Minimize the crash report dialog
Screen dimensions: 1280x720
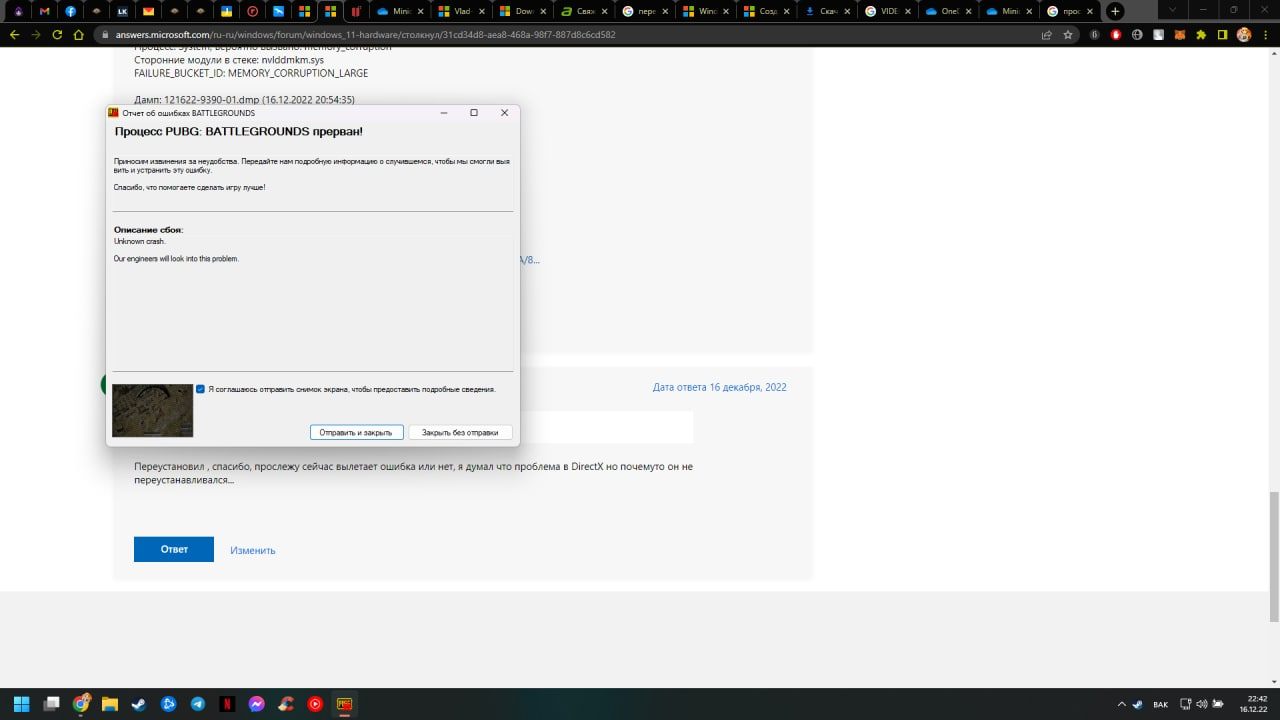coord(444,112)
